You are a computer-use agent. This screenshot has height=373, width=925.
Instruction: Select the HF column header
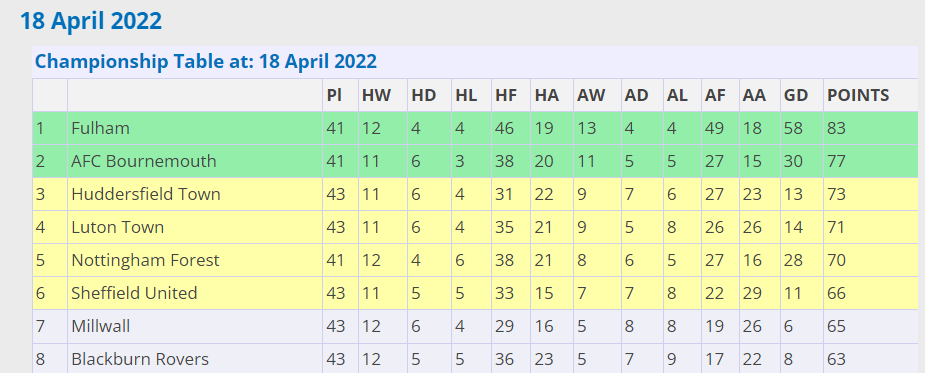[506, 95]
